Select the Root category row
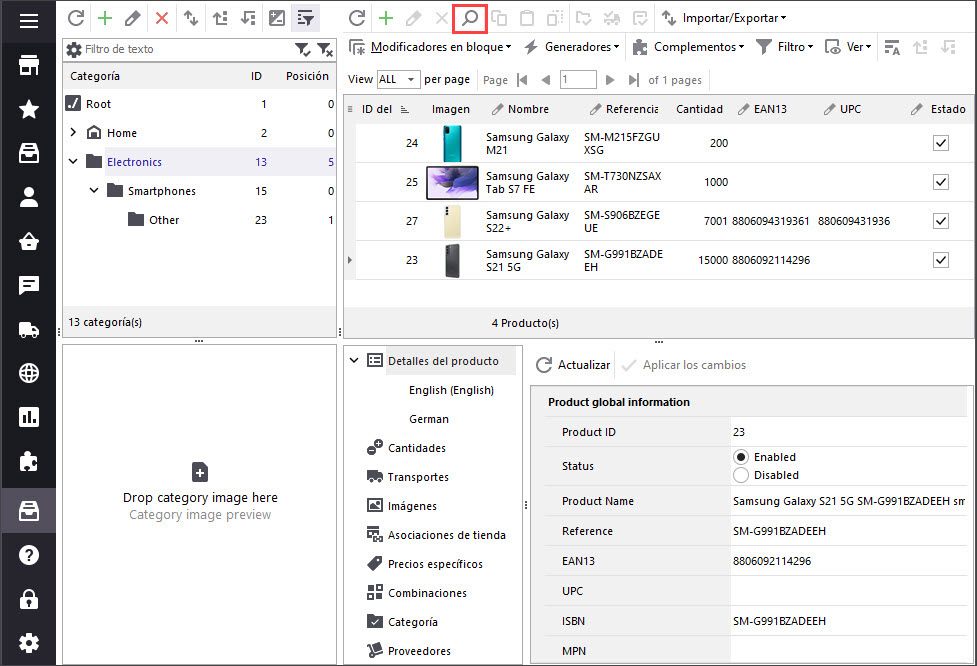The width and height of the screenshot is (977, 666). [x=199, y=104]
